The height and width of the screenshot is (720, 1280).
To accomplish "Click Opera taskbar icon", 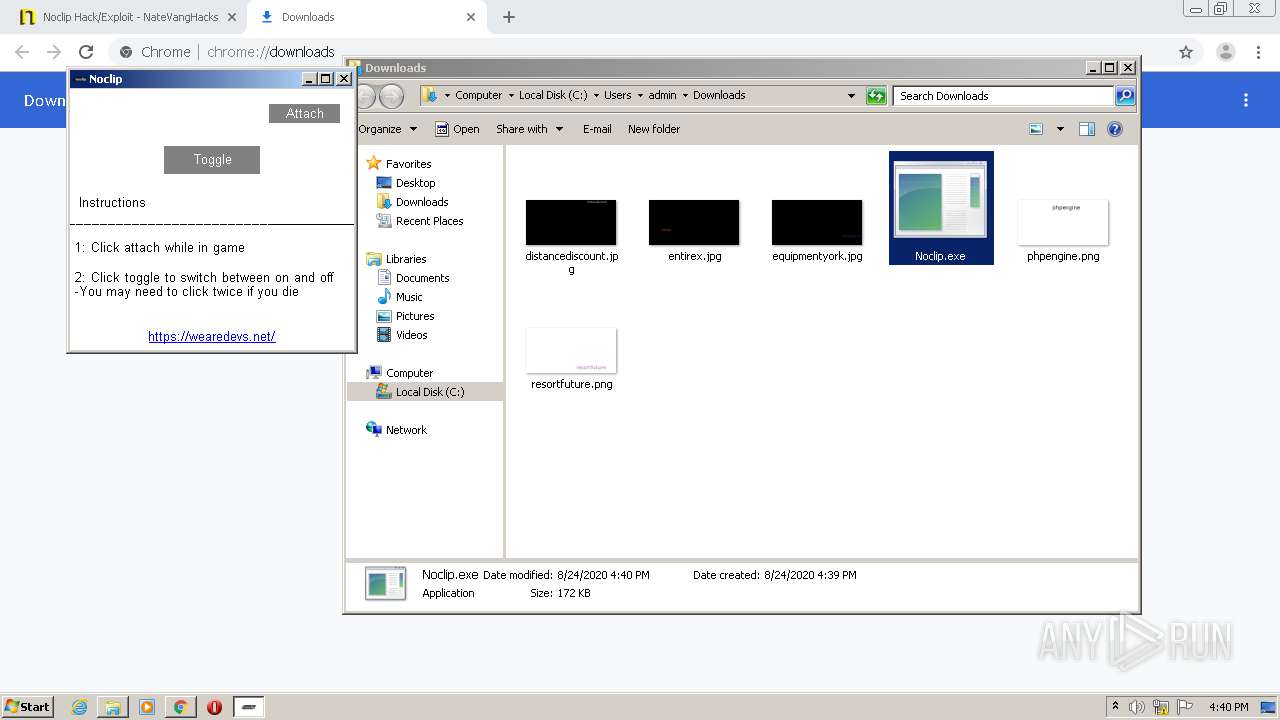I will 214,707.
